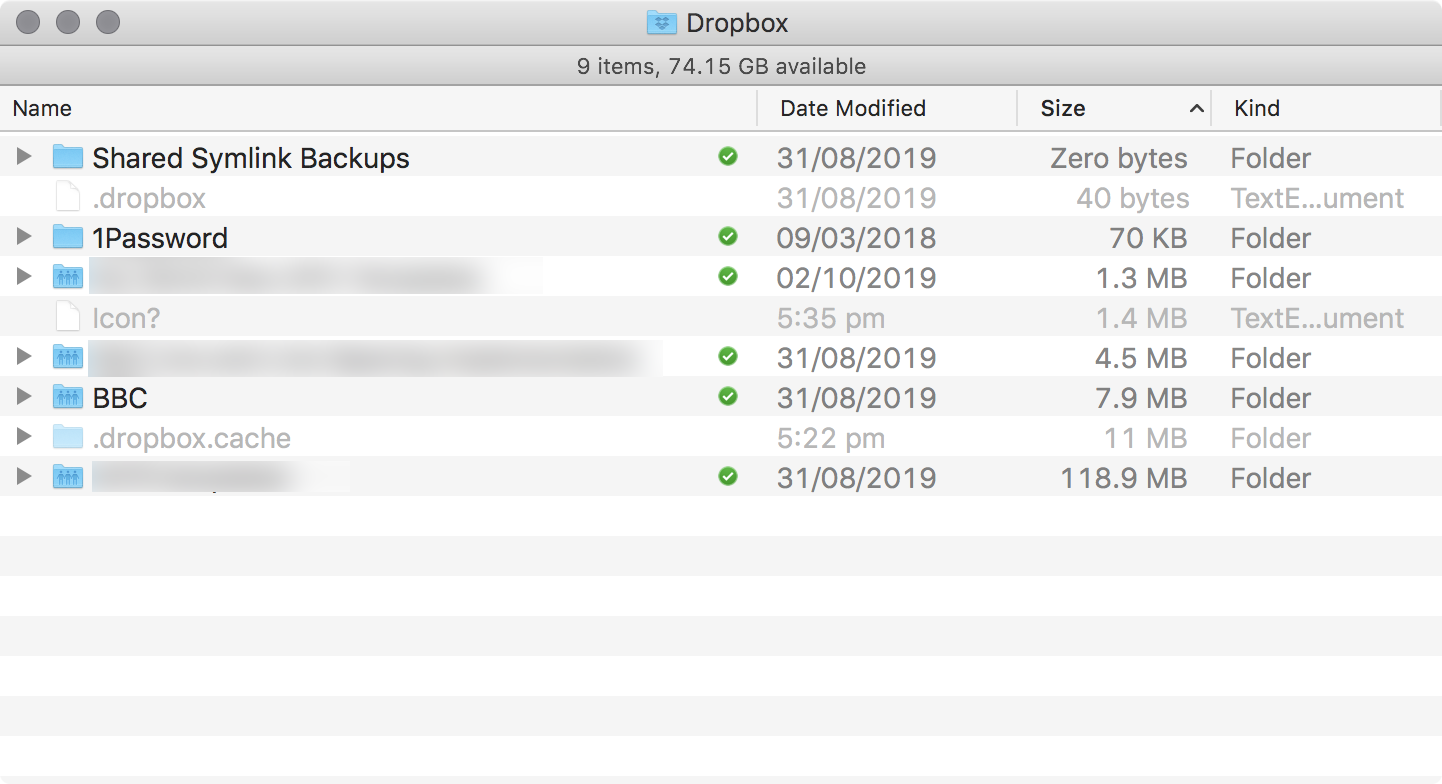Sort by the Name column header
The image size is (1442, 784).
coord(378,108)
